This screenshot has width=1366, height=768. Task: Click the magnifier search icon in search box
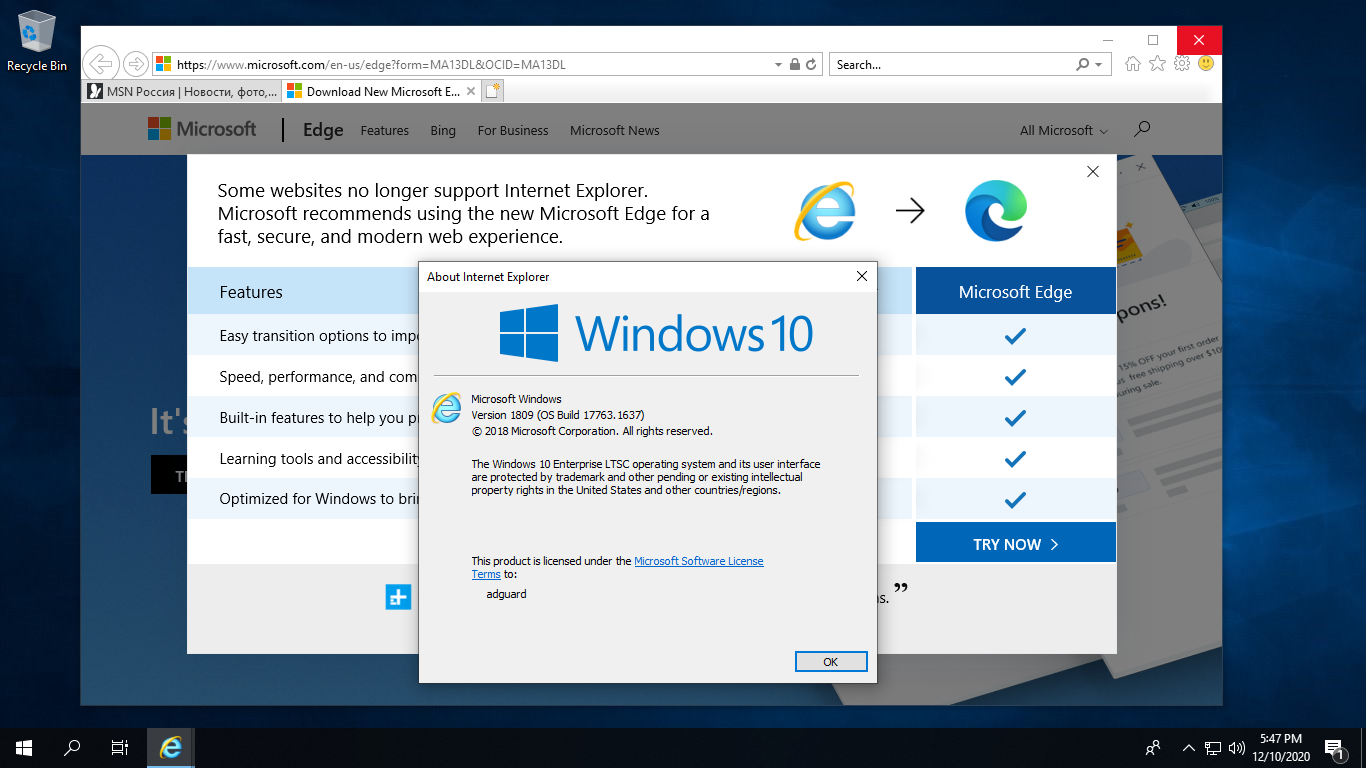point(1082,64)
